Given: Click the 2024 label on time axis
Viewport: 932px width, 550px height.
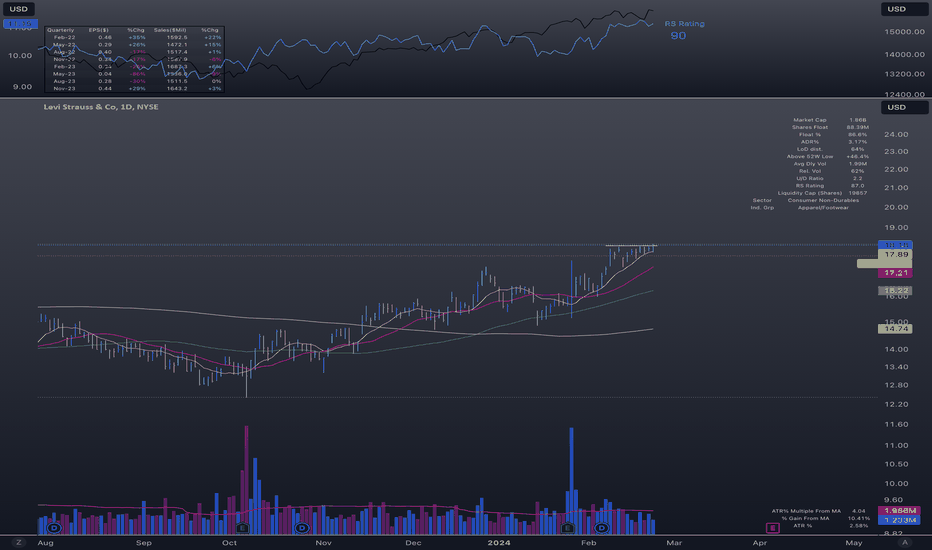Looking at the screenshot, I should (x=499, y=543).
